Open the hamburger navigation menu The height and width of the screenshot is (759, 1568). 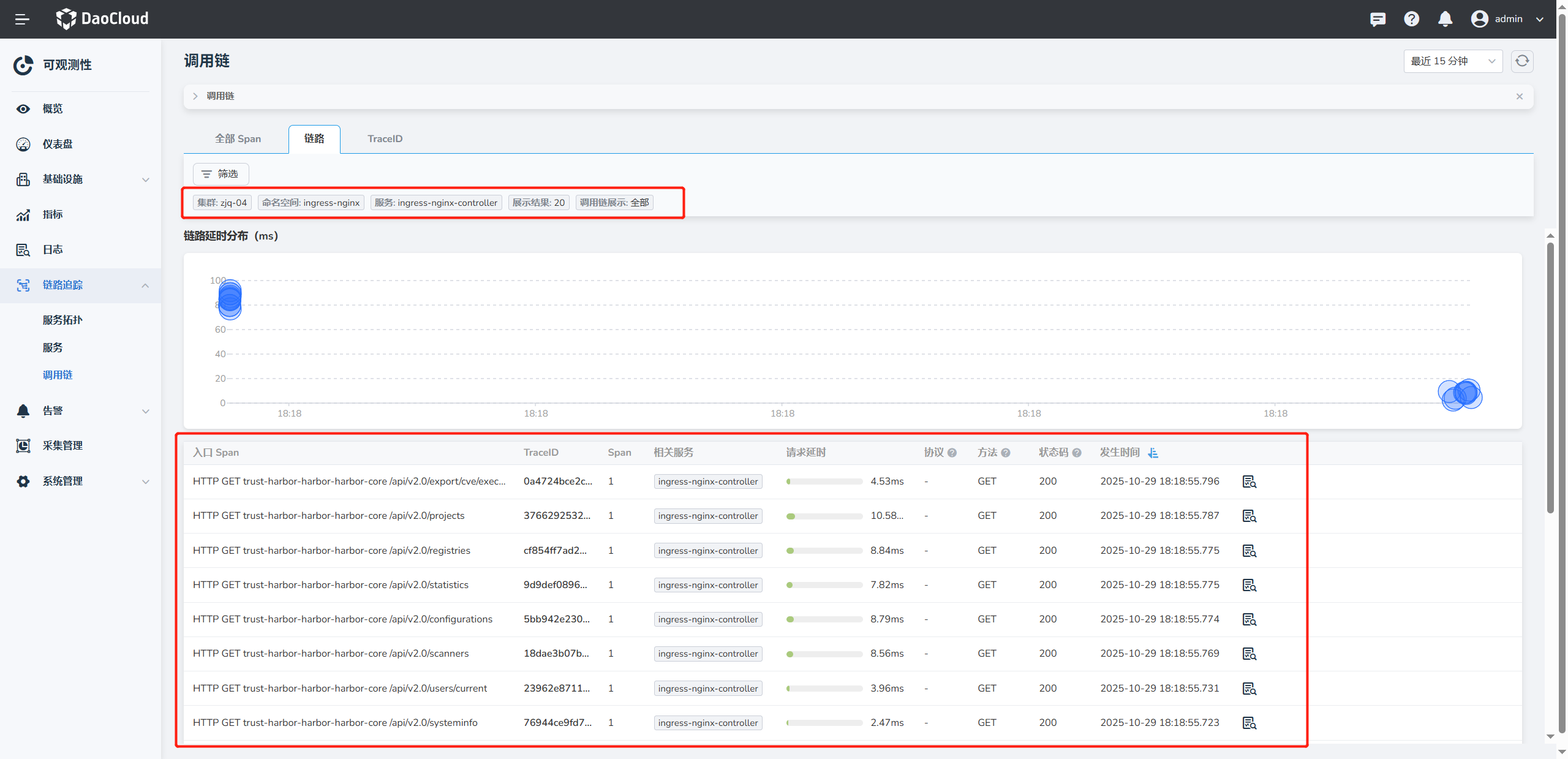tap(23, 19)
